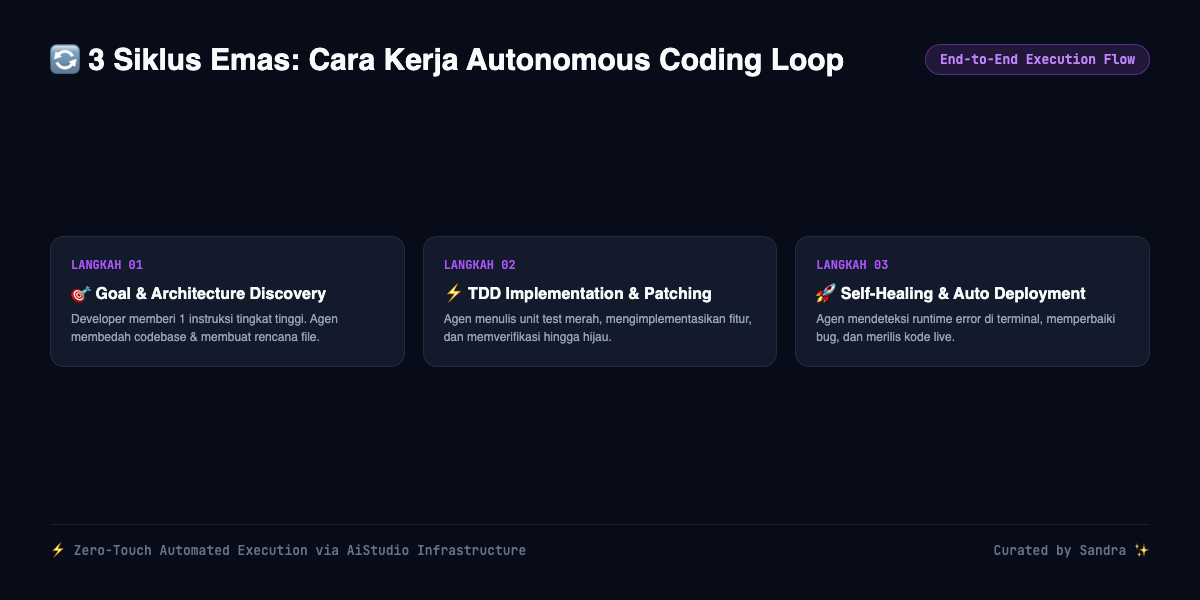1200x600 pixels.
Task: Click the lightning bolt icon in Langkah 02
Action: [453, 294]
